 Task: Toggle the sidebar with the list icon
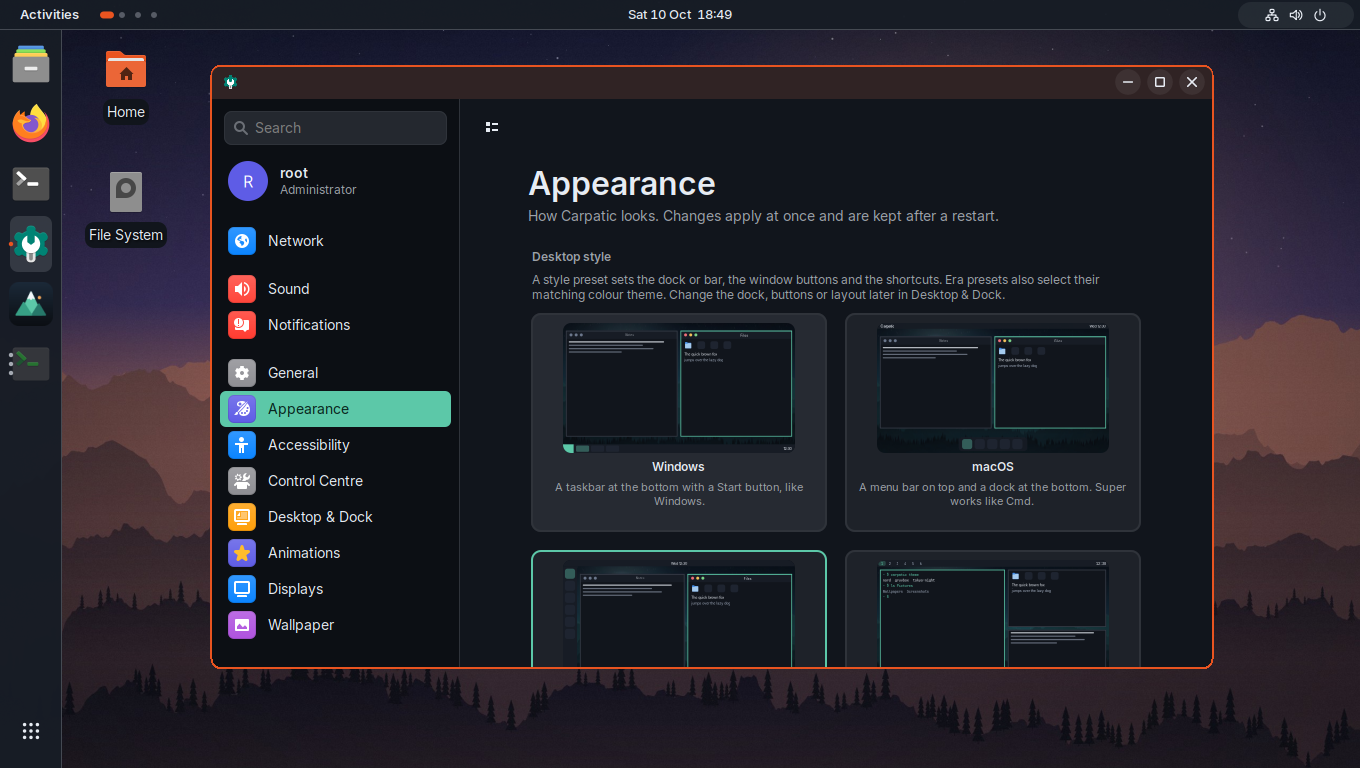(x=492, y=127)
